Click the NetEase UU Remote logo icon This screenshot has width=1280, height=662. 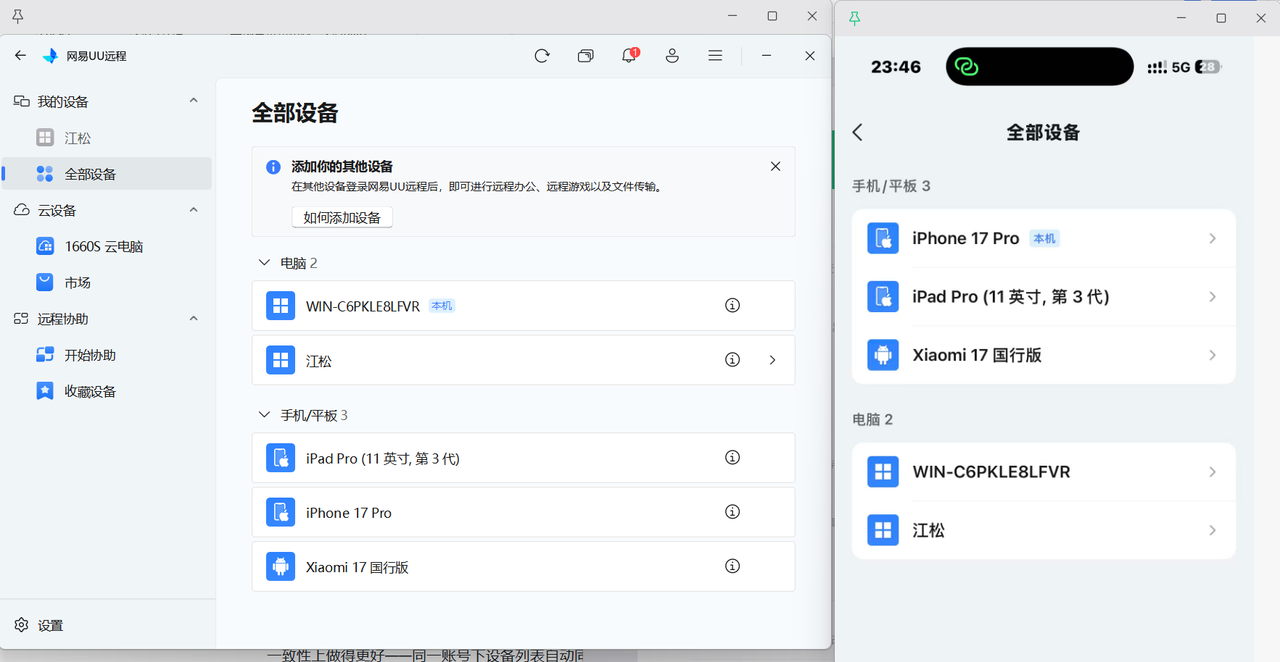[50, 56]
